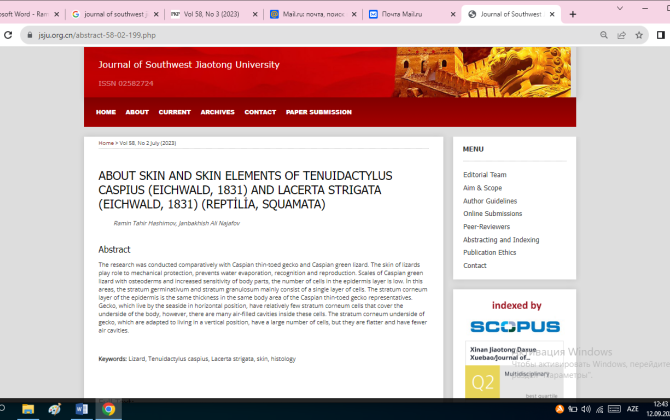Open a new browser tab with plus button

pos(573,14)
